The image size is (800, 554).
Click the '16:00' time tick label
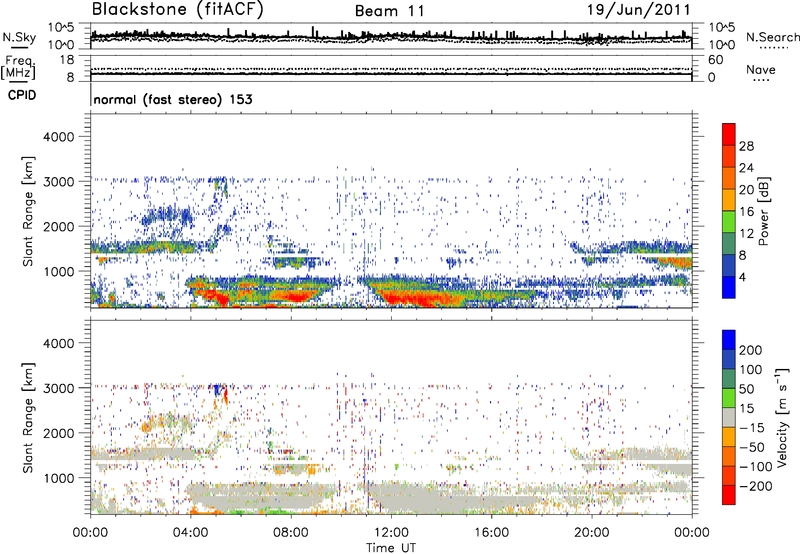click(x=491, y=533)
